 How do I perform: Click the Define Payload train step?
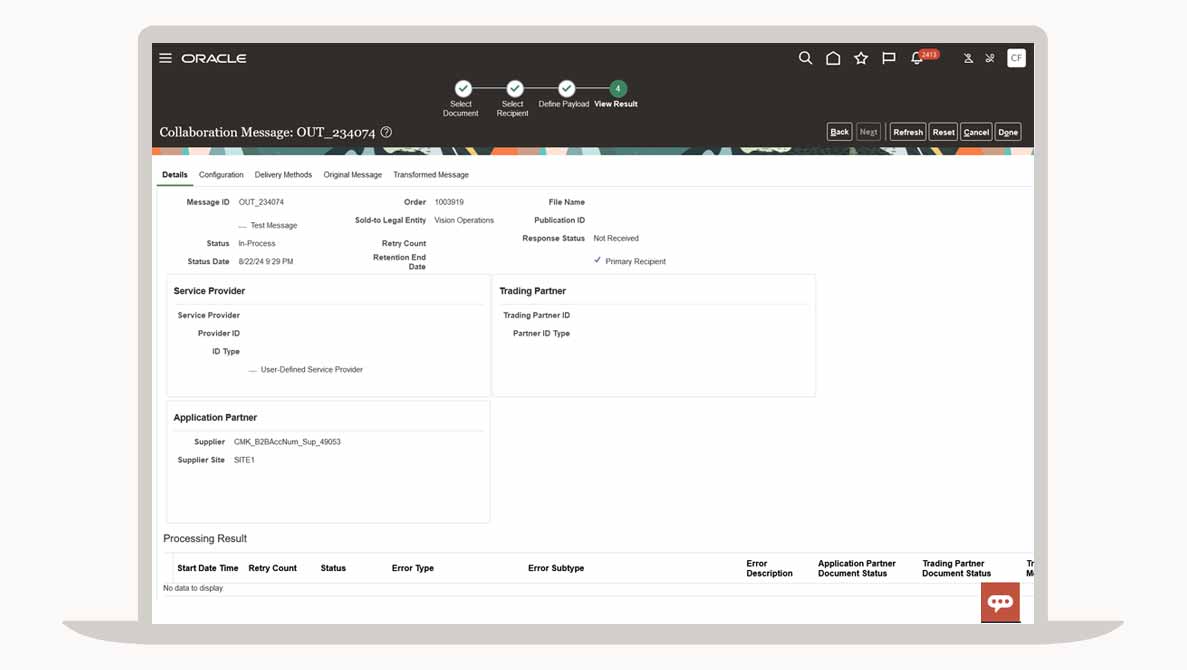(x=566, y=89)
